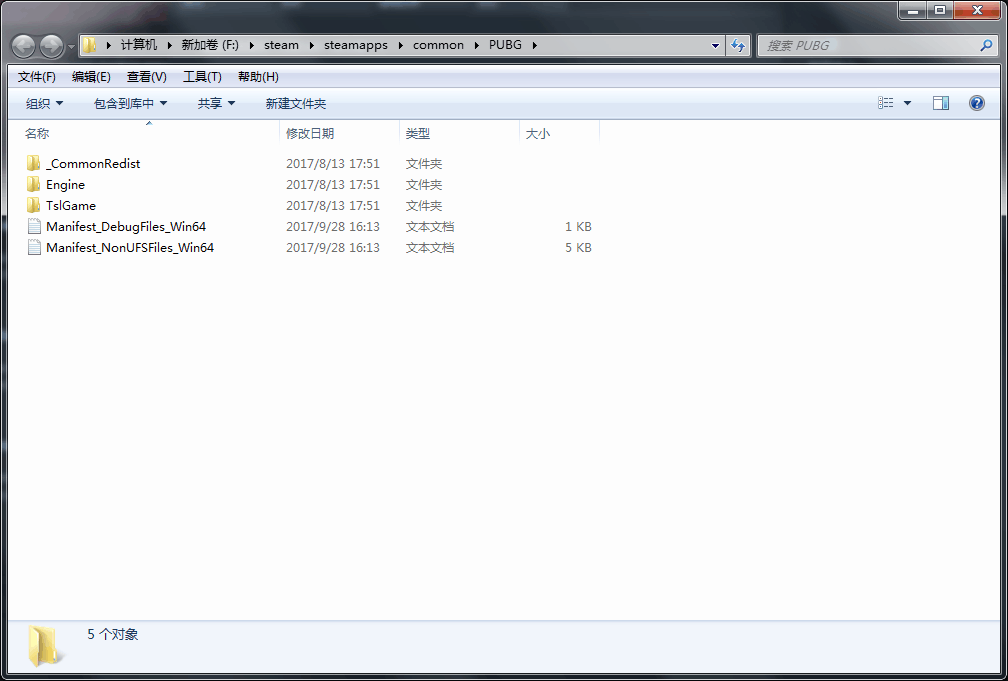This screenshot has height=681, width=1008.
Task: Maximize the Explorer window
Action: pyautogui.click(x=940, y=10)
